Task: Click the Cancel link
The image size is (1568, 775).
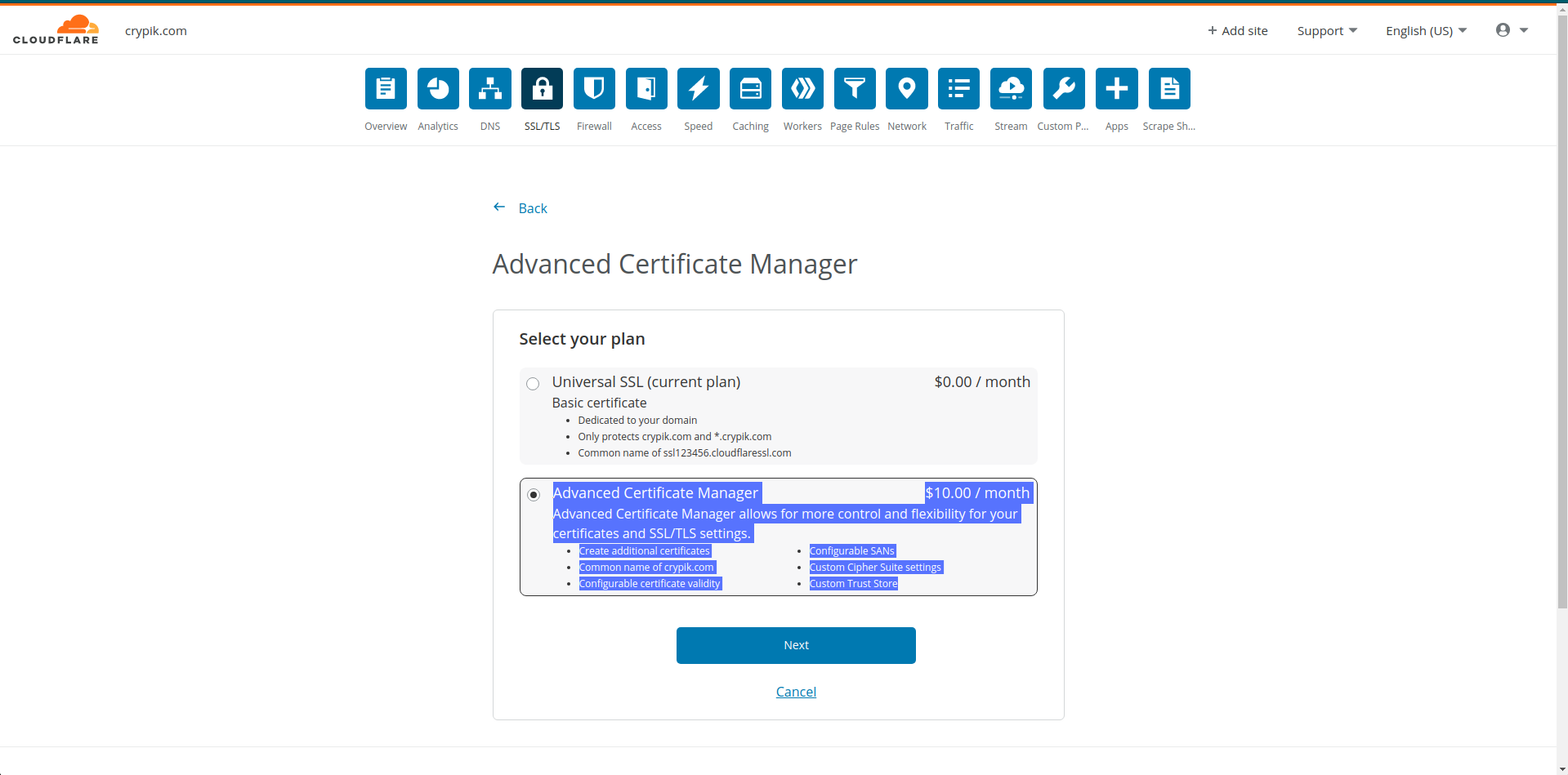Action: 796,692
